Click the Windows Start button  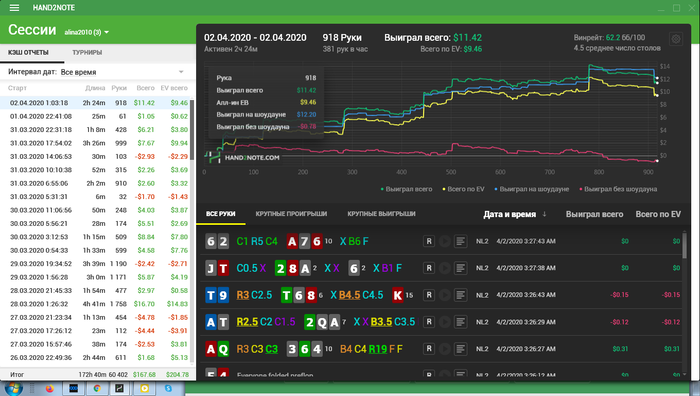pyautogui.click(x=13, y=389)
